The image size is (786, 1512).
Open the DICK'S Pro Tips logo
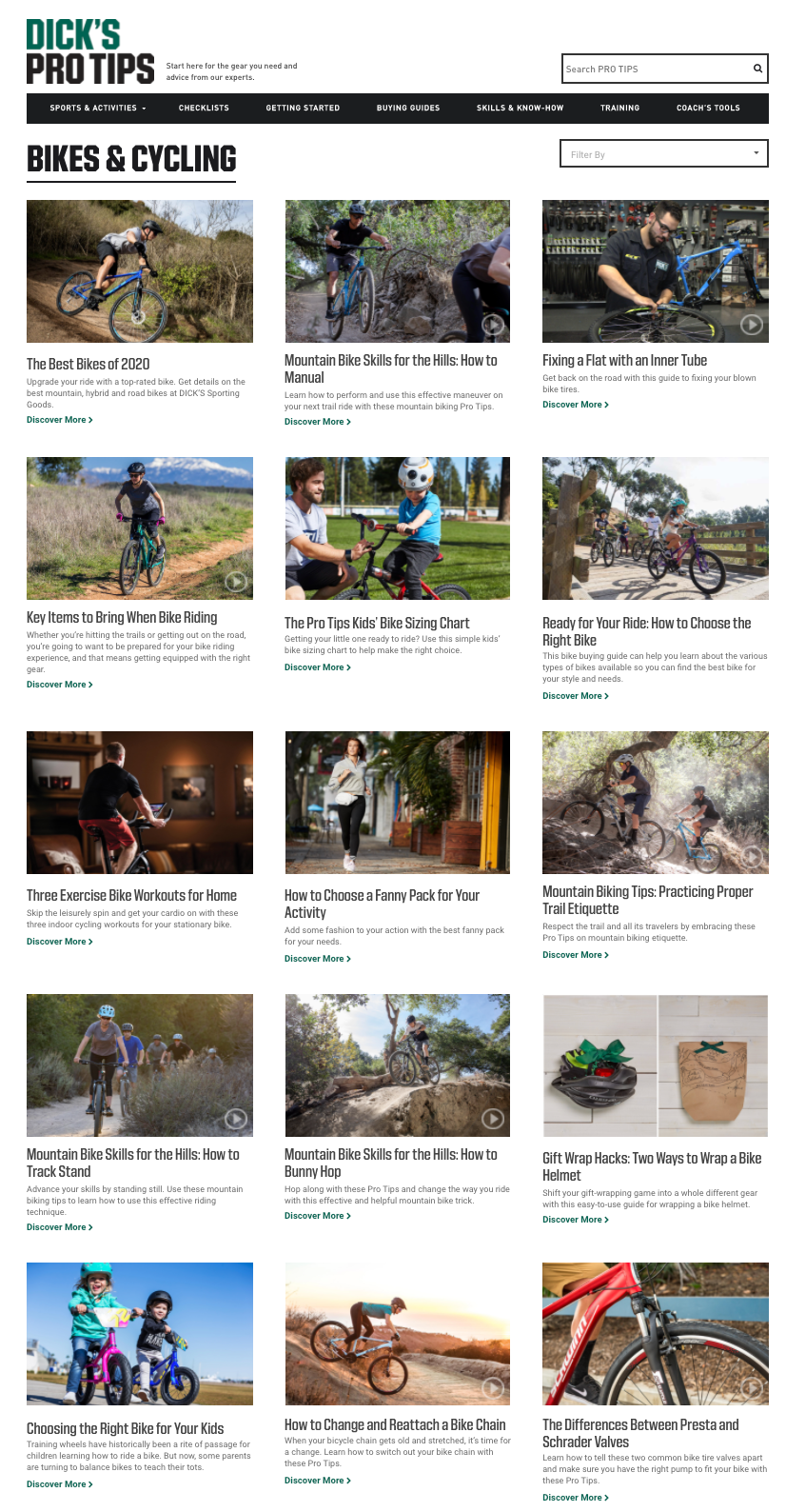[x=90, y=52]
